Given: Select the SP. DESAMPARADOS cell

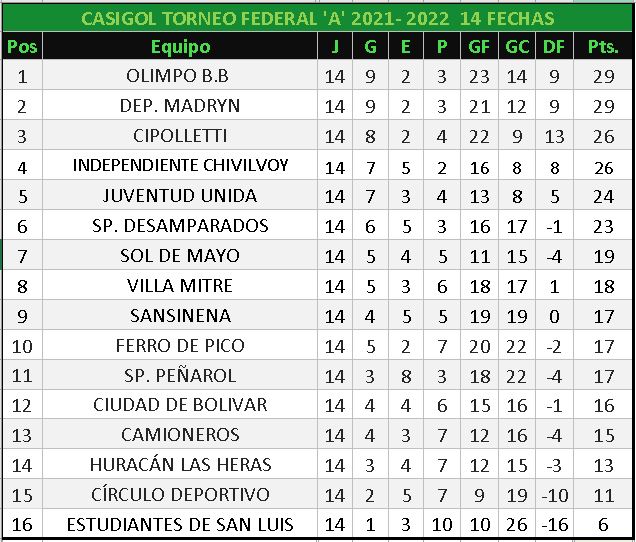Looking at the screenshot, I should [x=180, y=226].
